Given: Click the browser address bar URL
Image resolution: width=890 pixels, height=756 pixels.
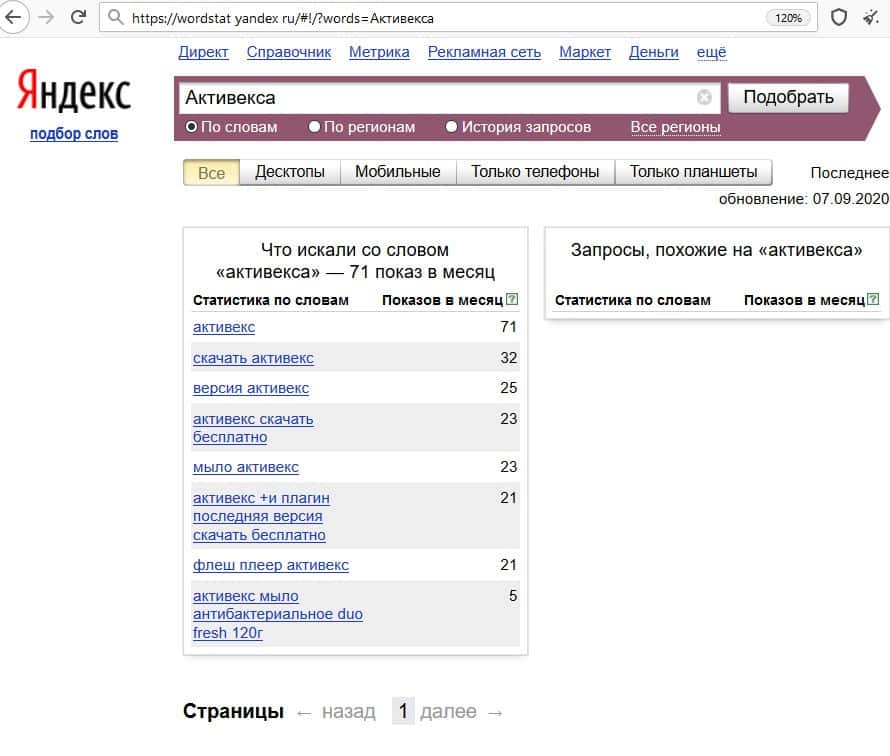Looking at the screenshot, I should (283, 18).
